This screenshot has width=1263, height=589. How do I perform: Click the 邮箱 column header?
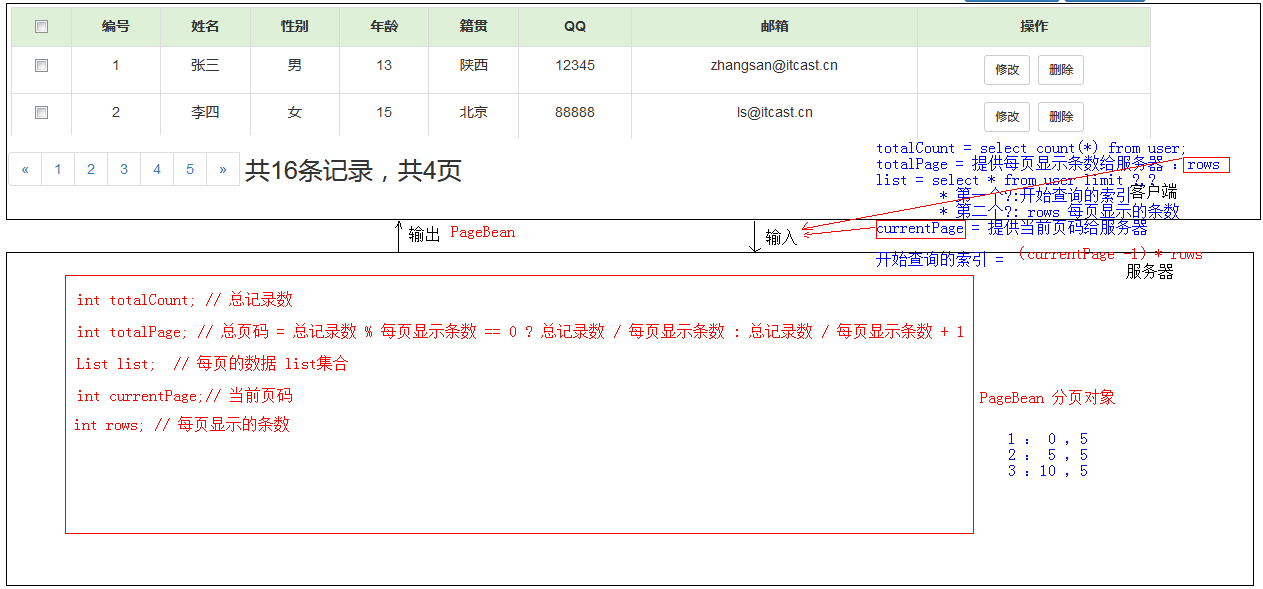[773, 26]
